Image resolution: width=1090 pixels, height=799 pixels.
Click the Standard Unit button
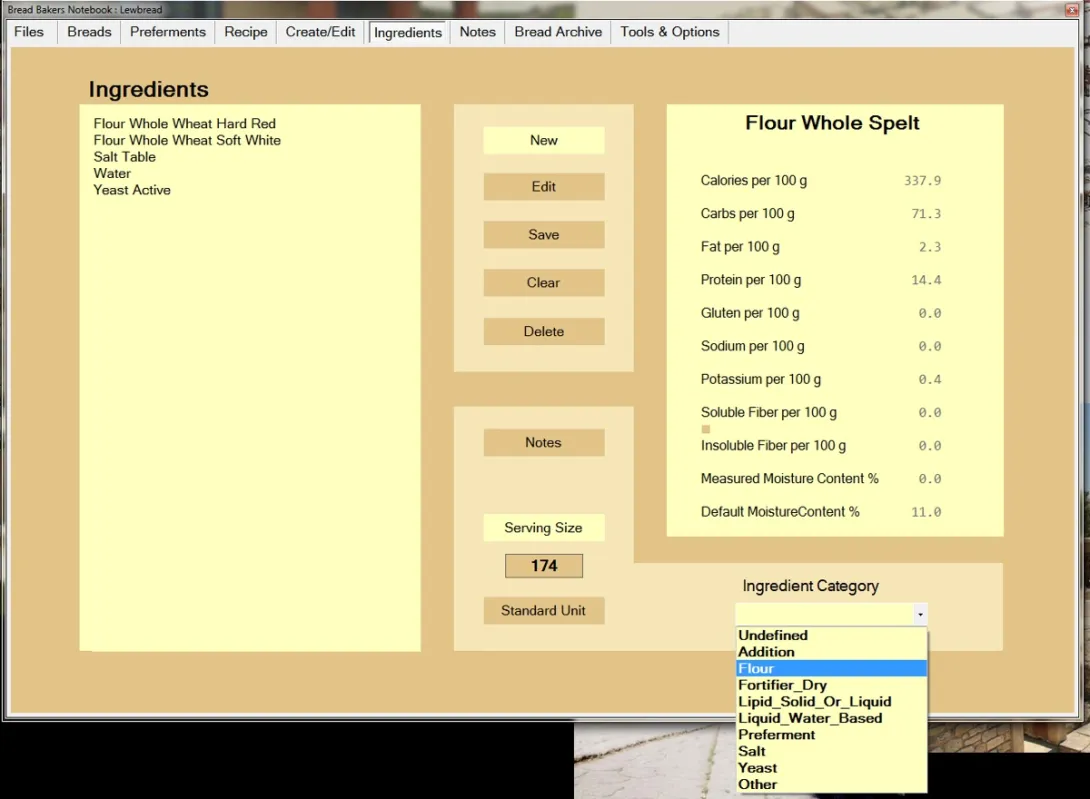544,611
